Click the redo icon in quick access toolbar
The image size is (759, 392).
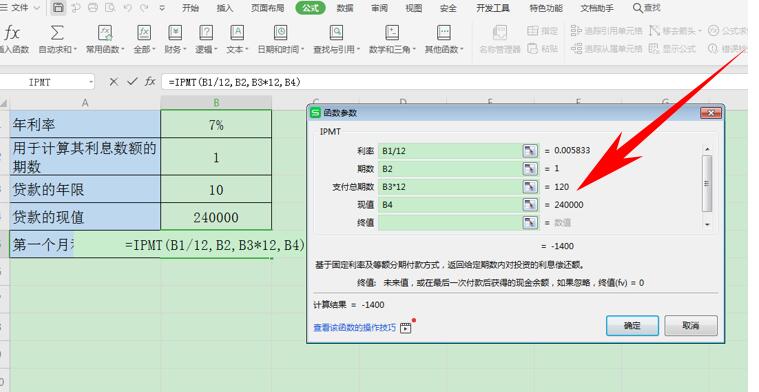click(x=144, y=8)
